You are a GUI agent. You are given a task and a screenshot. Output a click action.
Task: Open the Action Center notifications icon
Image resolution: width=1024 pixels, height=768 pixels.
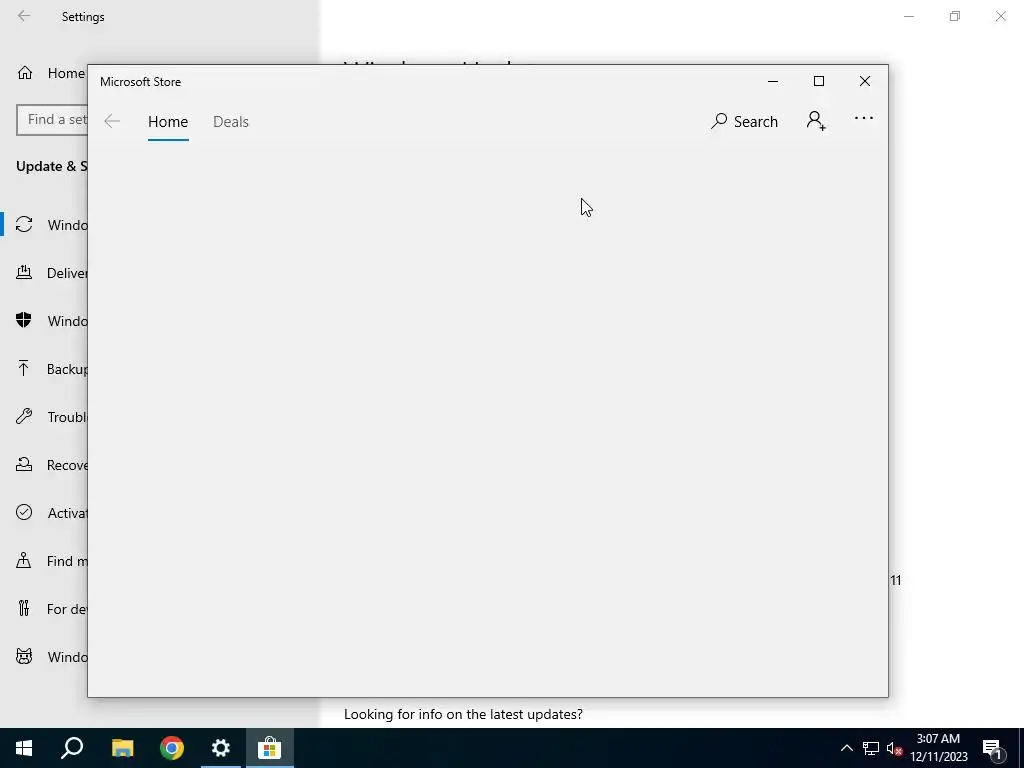pos(993,748)
